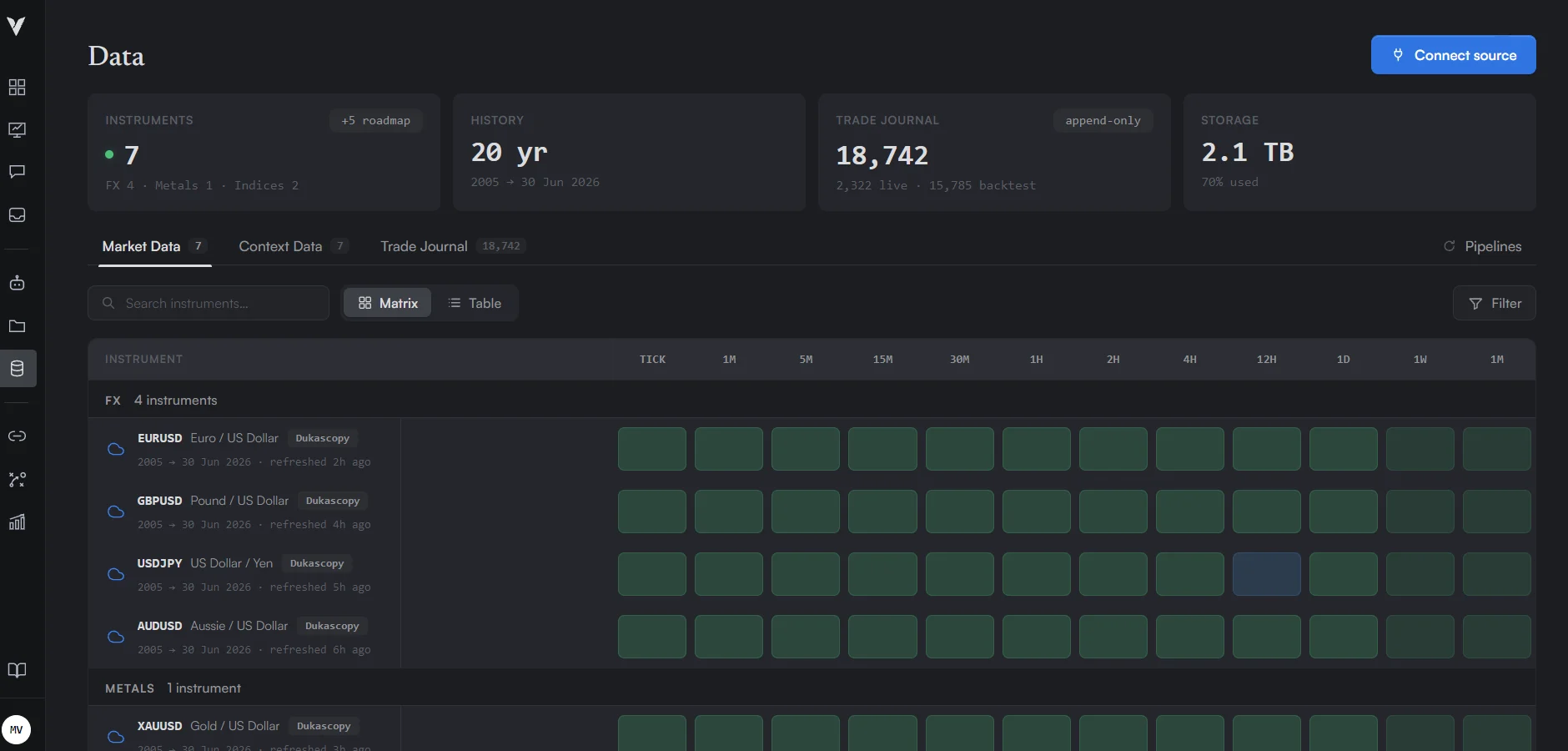Image resolution: width=1568 pixels, height=751 pixels.
Task: Switch to the Trade Journal tab
Action: click(x=453, y=246)
